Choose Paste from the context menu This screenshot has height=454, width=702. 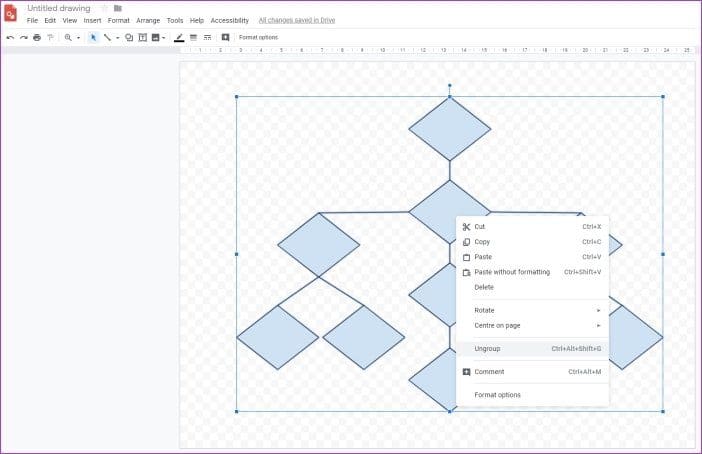[x=532, y=257]
